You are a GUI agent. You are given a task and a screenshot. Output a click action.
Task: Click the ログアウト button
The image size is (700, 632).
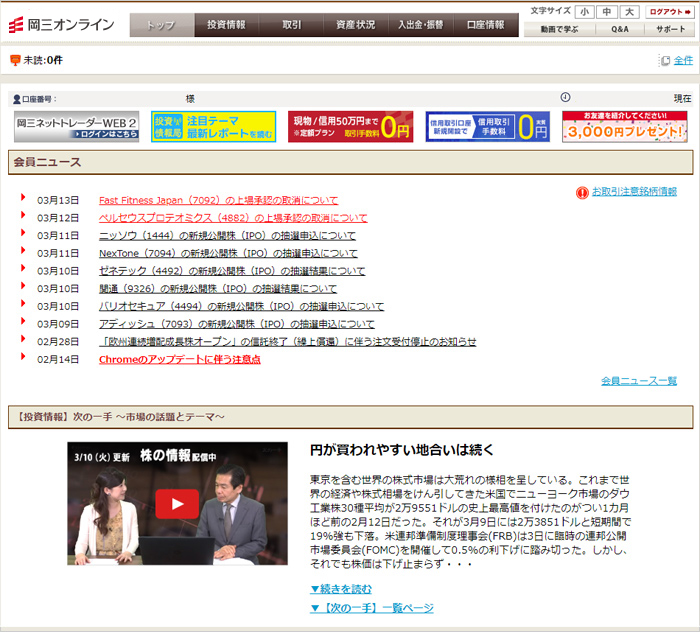click(670, 12)
